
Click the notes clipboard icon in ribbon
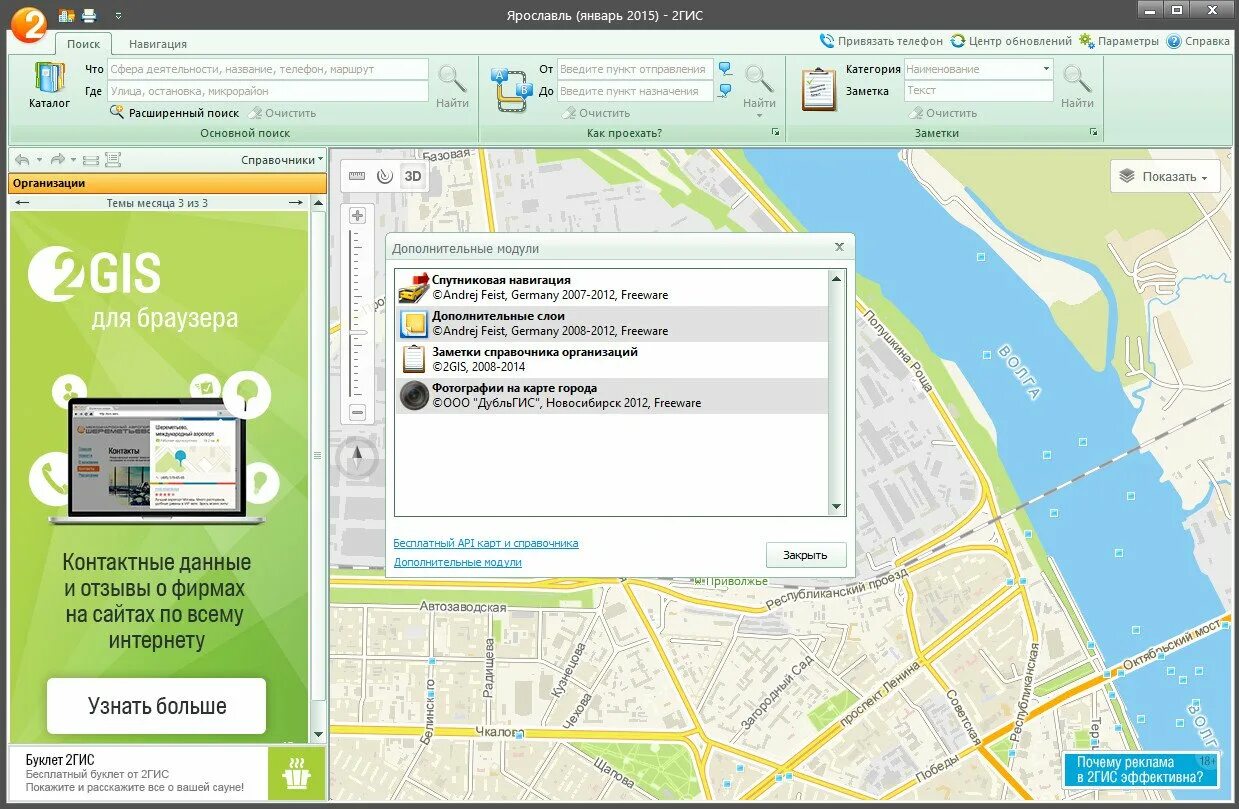click(819, 88)
